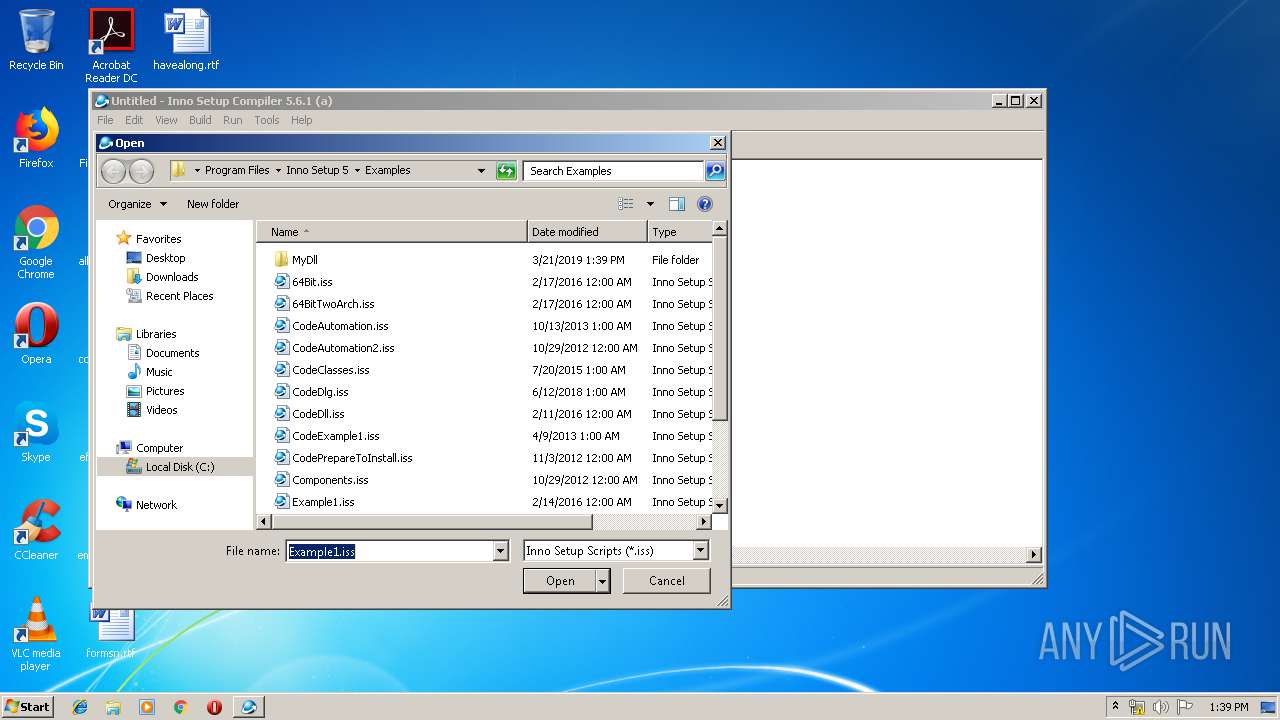Sort by the Name column header
Screen dimensions: 1280x720
(392, 232)
